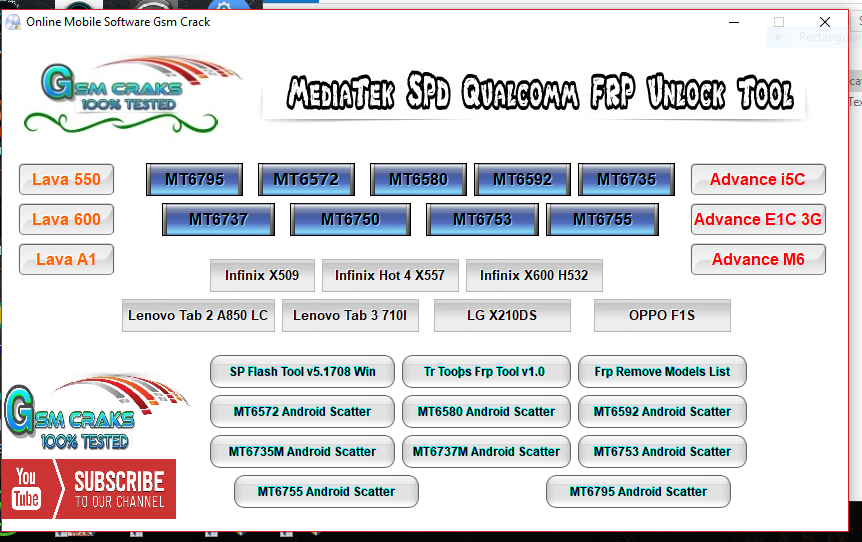Click the window title bar app icon
The height and width of the screenshot is (542, 862).
pyautogui.click(x=13, y=22)
